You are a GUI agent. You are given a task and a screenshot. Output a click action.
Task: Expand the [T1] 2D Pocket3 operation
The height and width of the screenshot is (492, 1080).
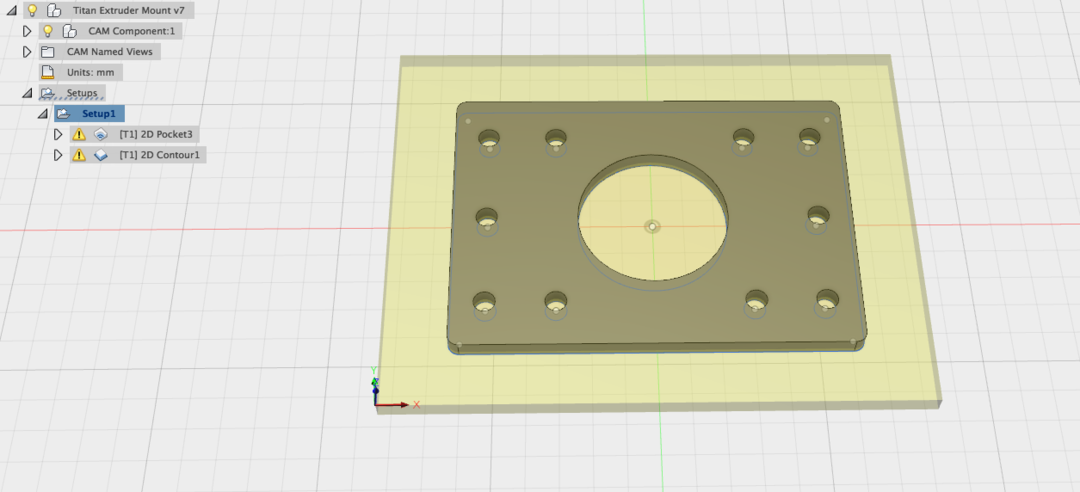pos(58,134)
